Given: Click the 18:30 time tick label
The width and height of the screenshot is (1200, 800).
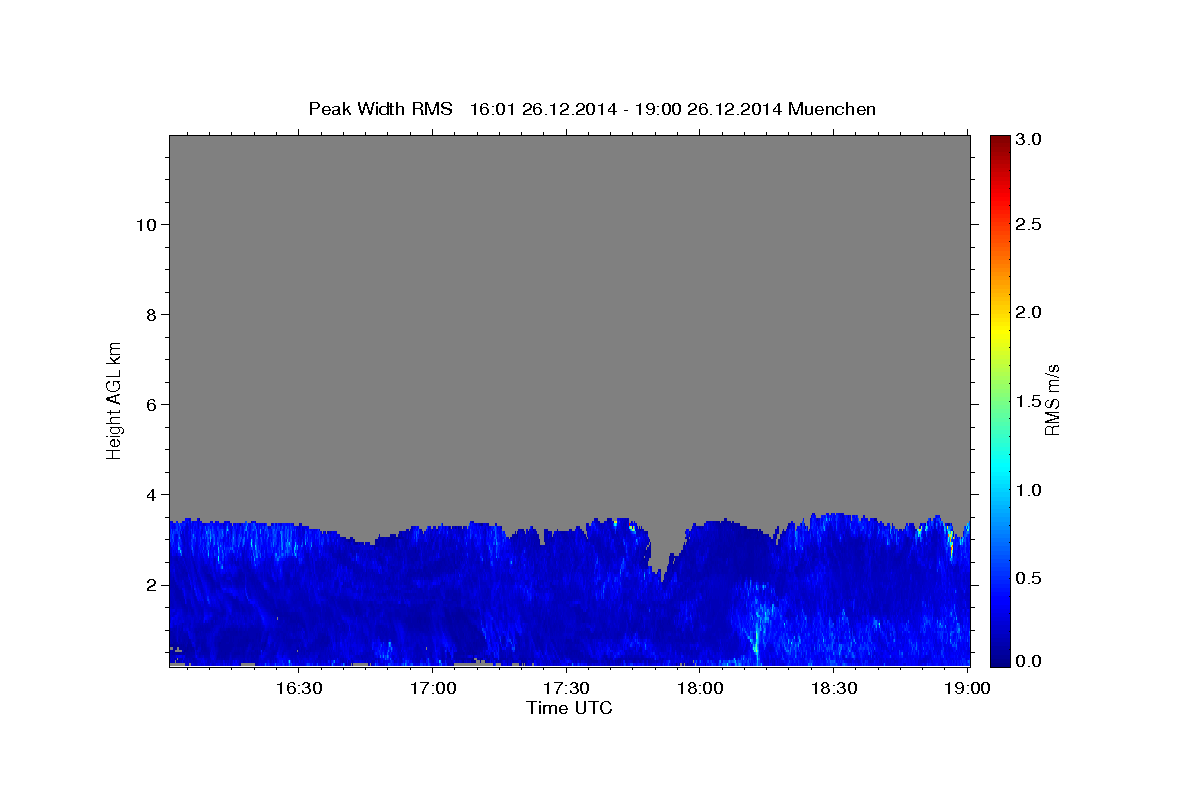Looking at the screenshot, I should (x=834, y=688).
